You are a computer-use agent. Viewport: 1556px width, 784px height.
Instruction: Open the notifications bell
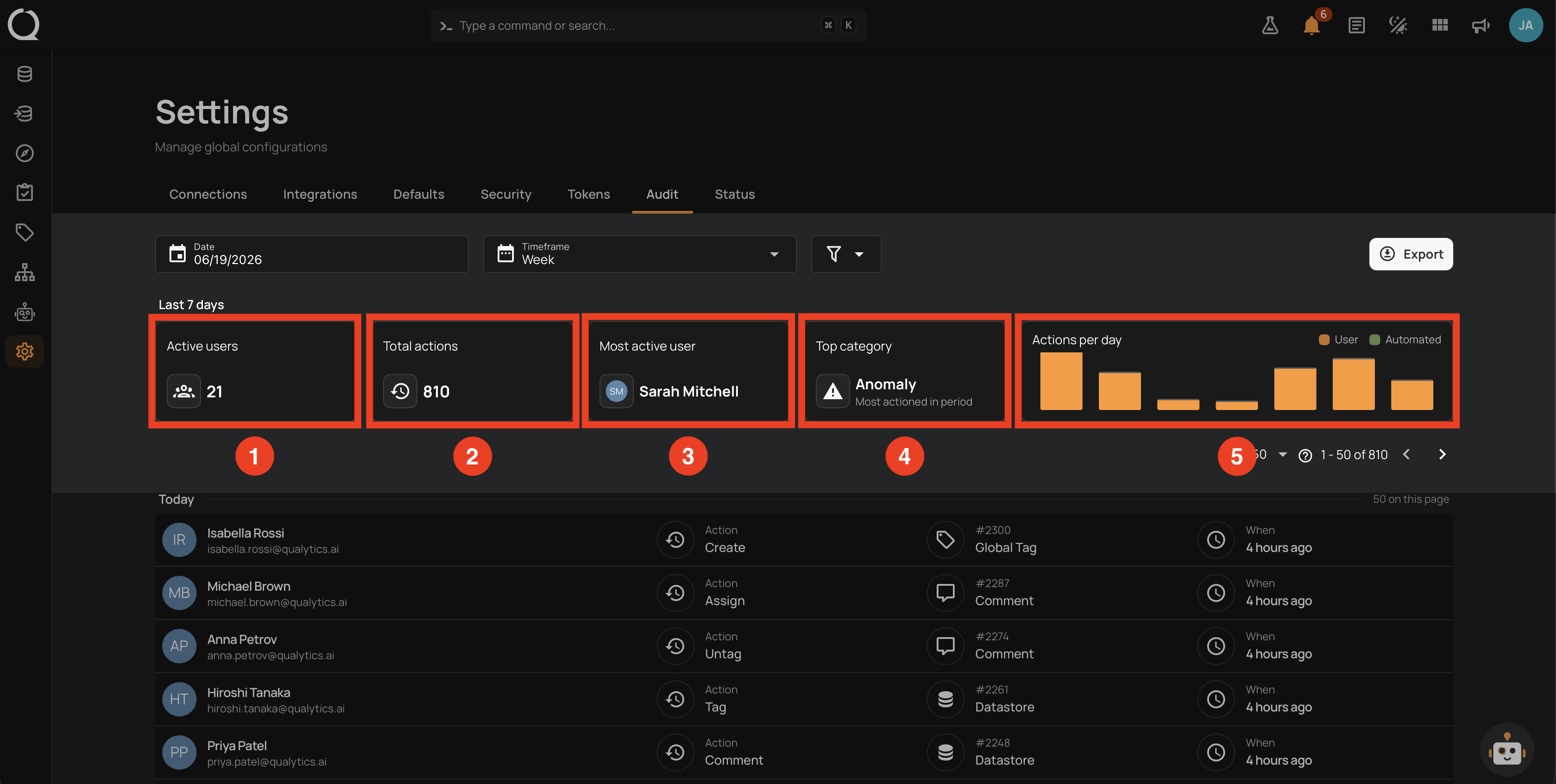pyautogui.click(x=1311, y=25)
